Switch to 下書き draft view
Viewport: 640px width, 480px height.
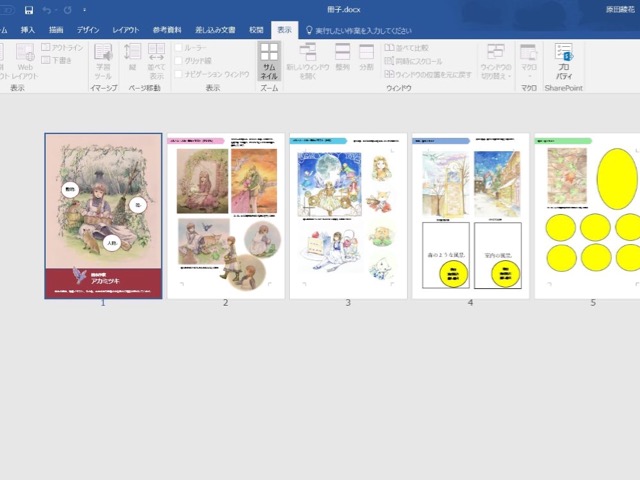click(57, 60)
